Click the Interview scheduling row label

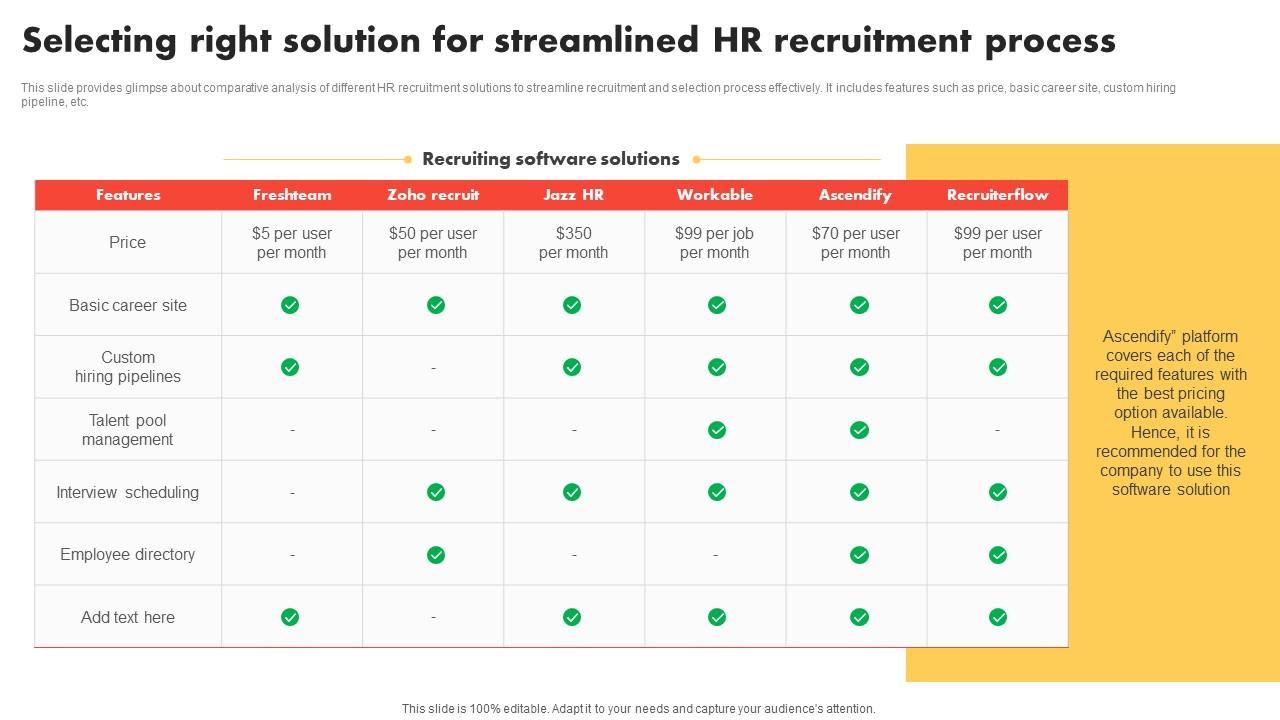(128, 492)
